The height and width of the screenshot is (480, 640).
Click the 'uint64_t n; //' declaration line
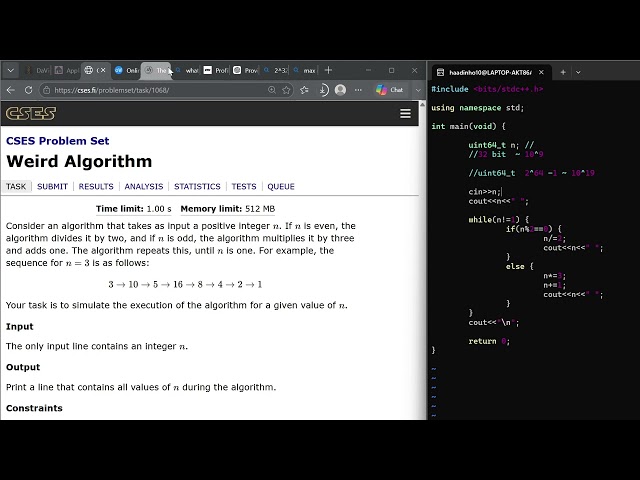(x=501, y=145)
